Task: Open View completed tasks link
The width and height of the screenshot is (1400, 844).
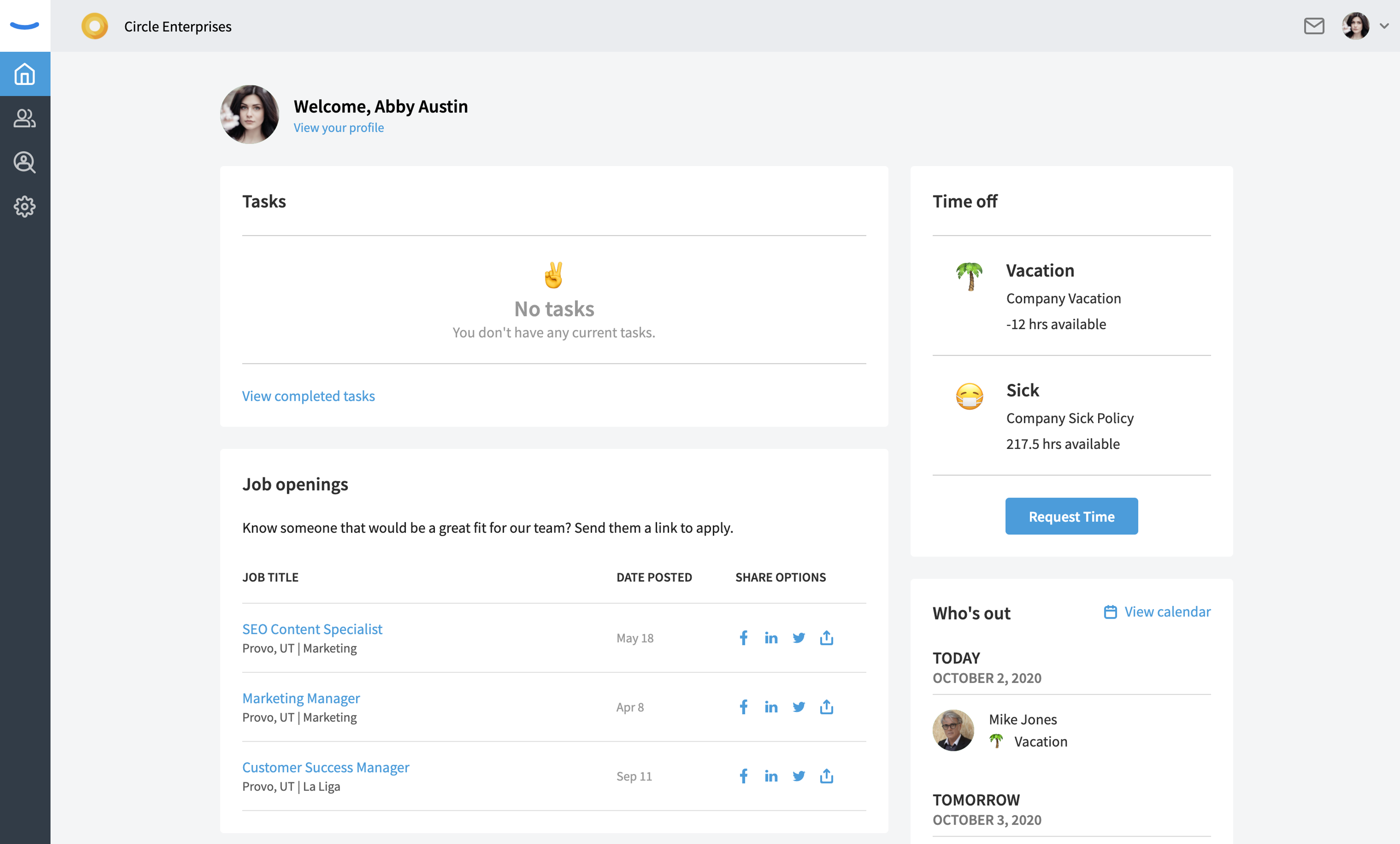Action: tap(308, 396)
